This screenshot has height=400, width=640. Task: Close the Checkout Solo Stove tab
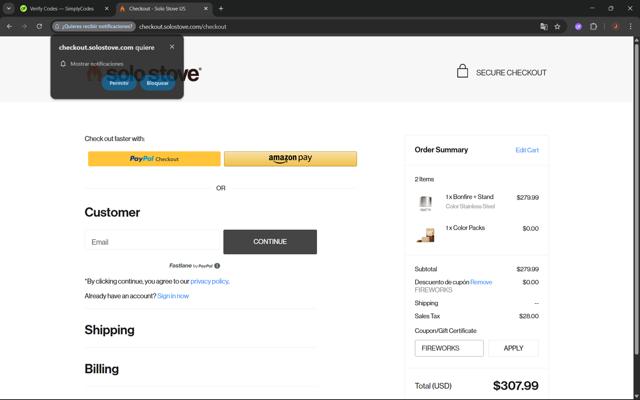tap(206, 9)
